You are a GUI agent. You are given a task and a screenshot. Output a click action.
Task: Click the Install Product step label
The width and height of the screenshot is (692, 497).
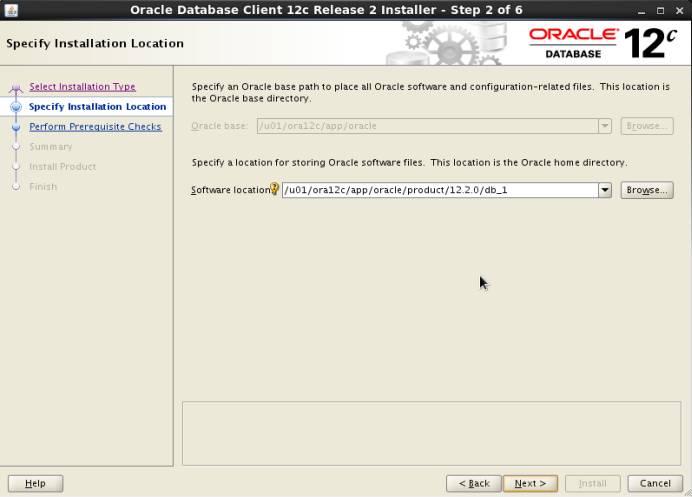click(x=63, y=166)
